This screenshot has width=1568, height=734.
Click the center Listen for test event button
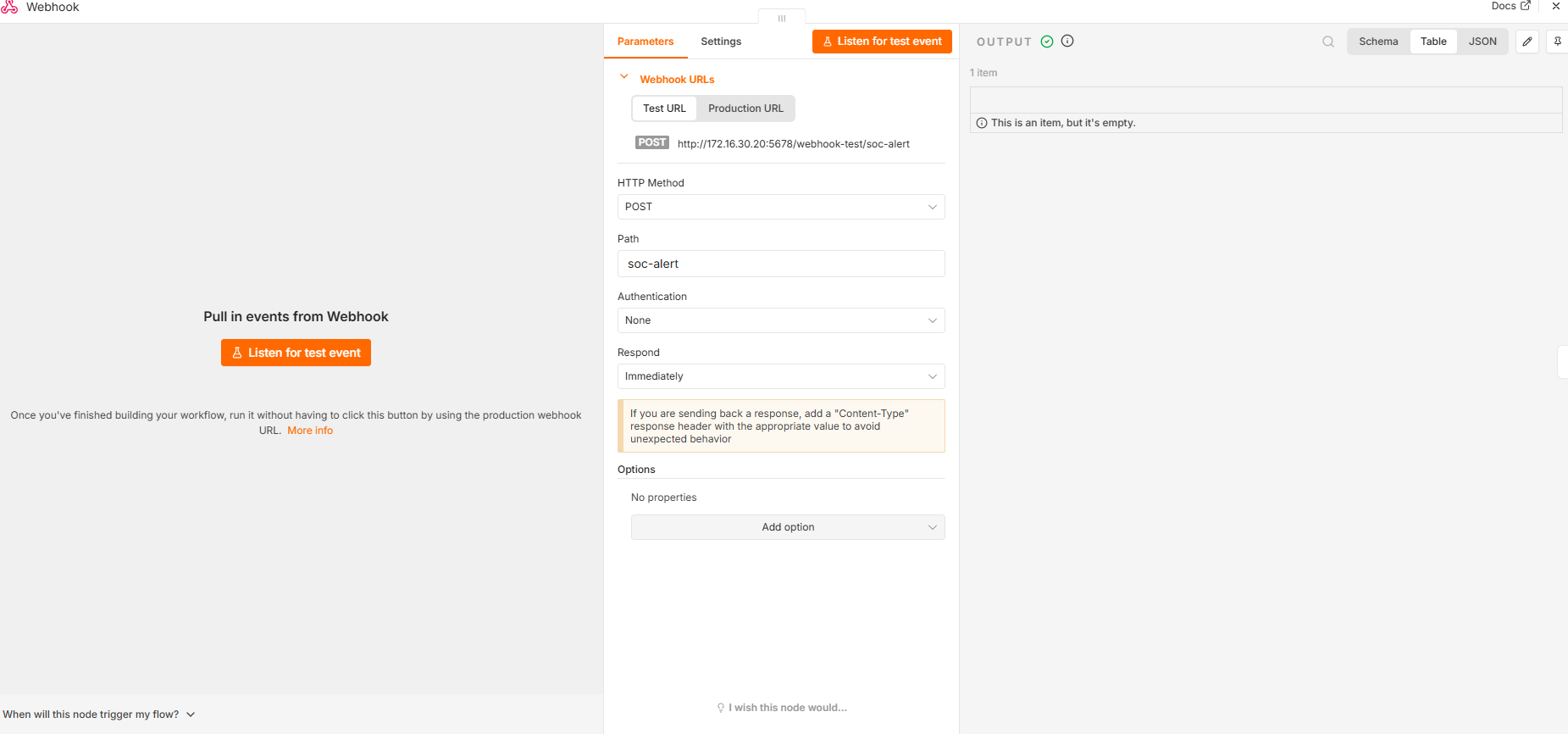(x=296, y=353)
